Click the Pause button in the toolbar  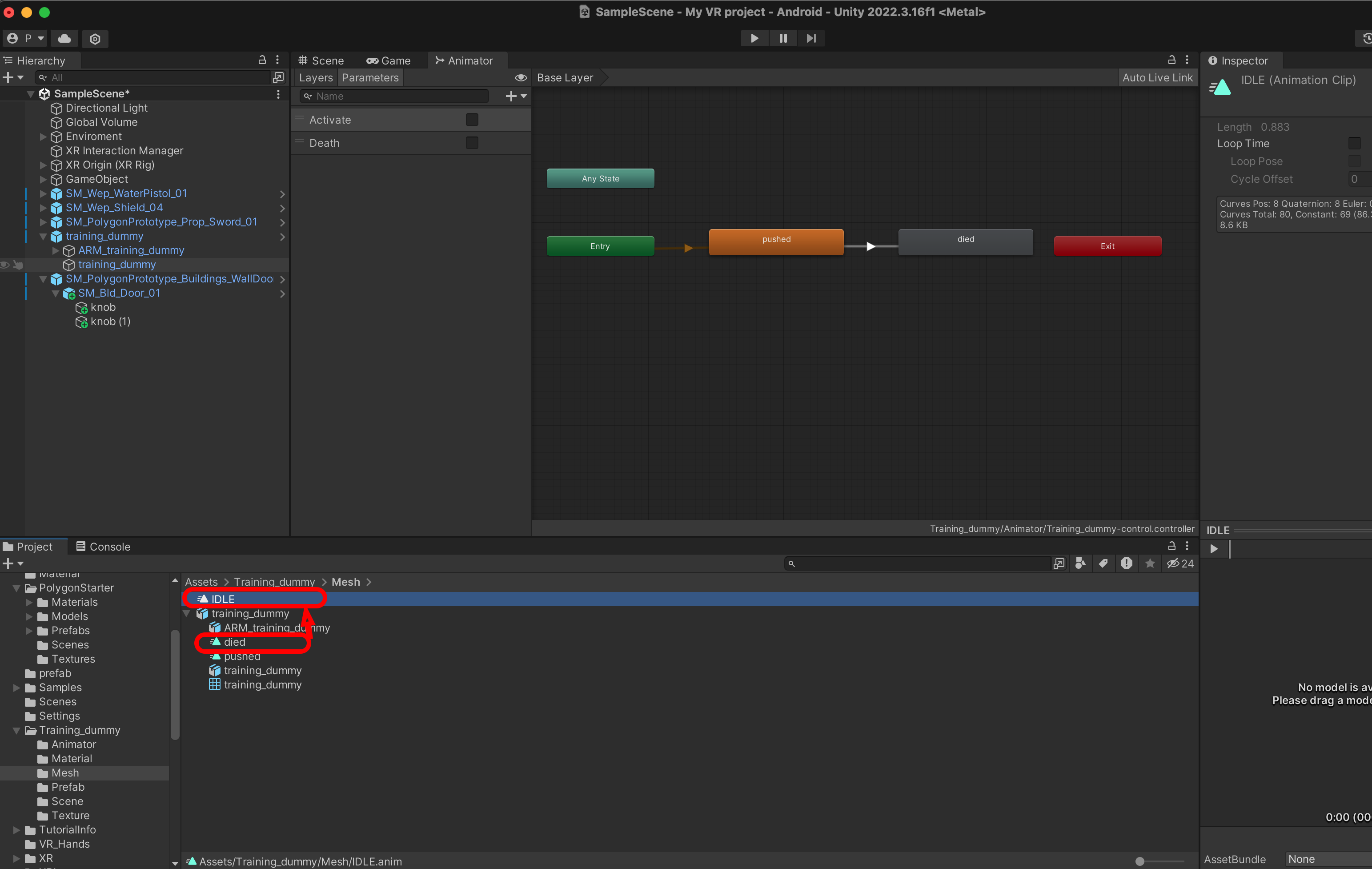pos(783,38)
